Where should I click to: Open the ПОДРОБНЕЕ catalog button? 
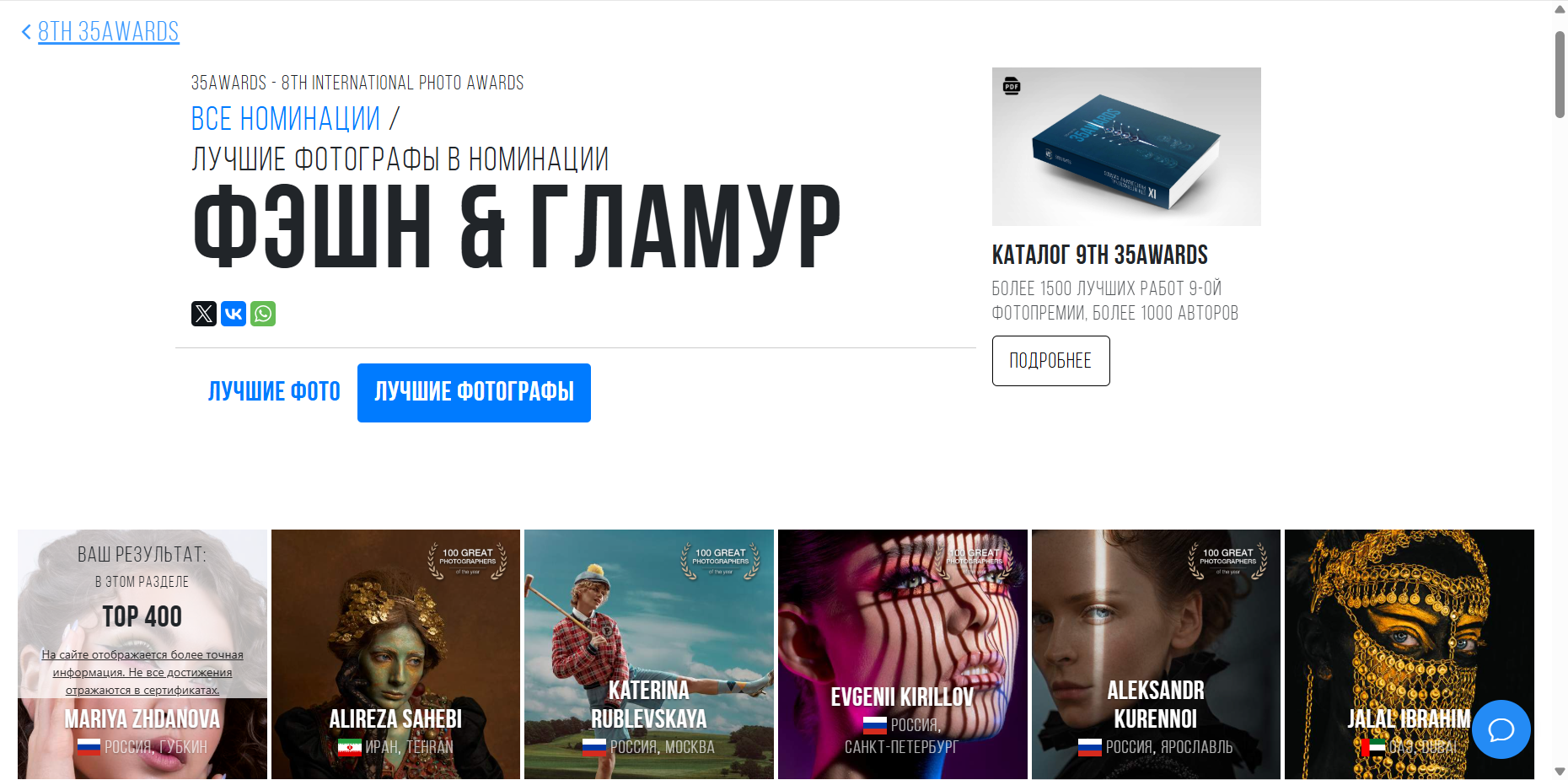(1051, 361)
